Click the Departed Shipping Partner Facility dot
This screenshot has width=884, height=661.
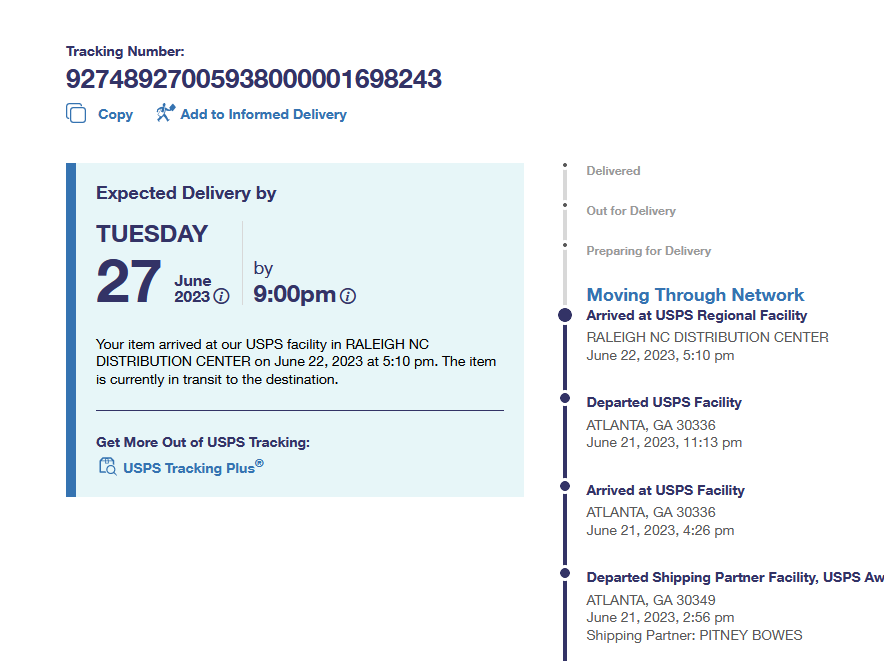pyautogui.click(x=565, y=574)
